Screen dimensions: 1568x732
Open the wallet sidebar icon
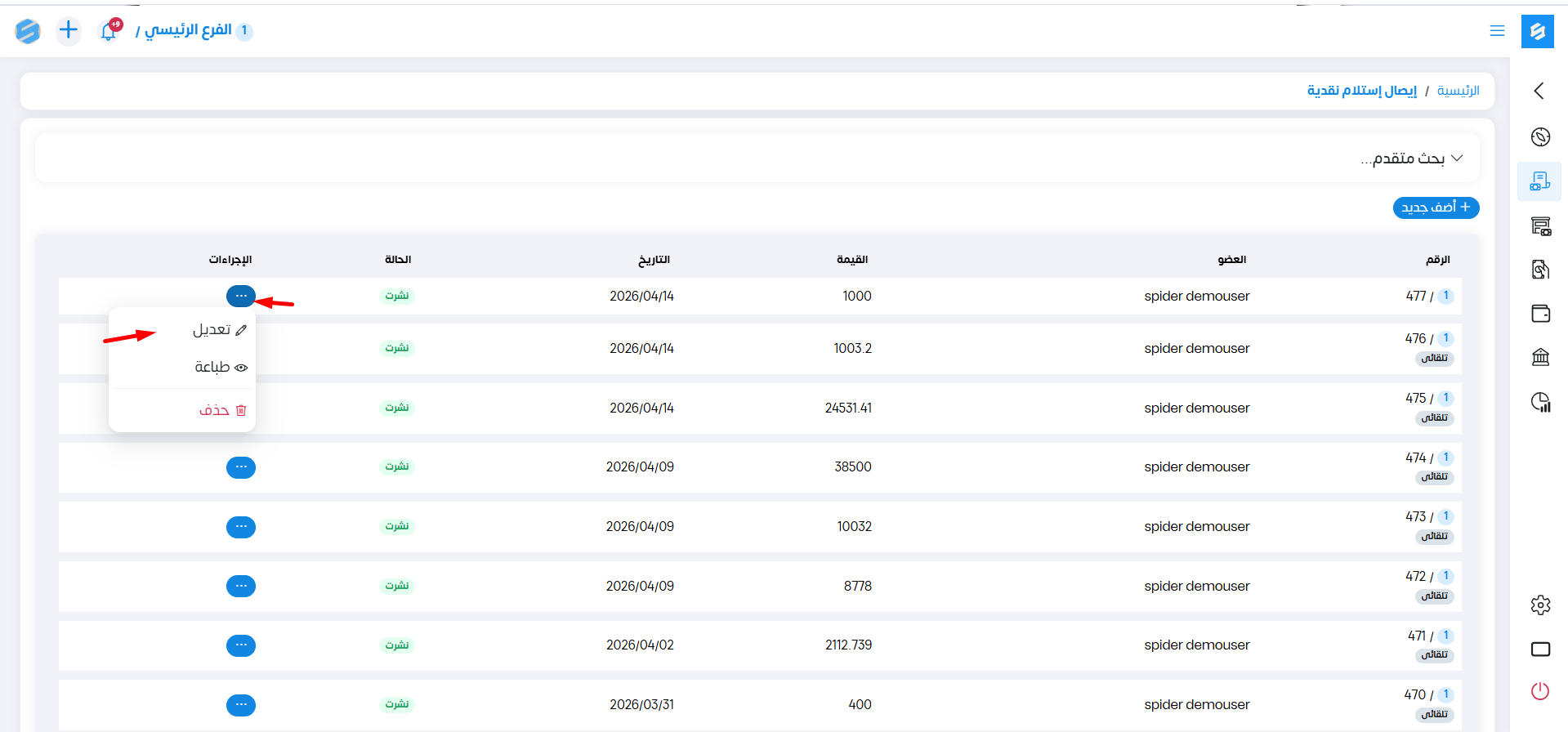[x=1540, y=314]
